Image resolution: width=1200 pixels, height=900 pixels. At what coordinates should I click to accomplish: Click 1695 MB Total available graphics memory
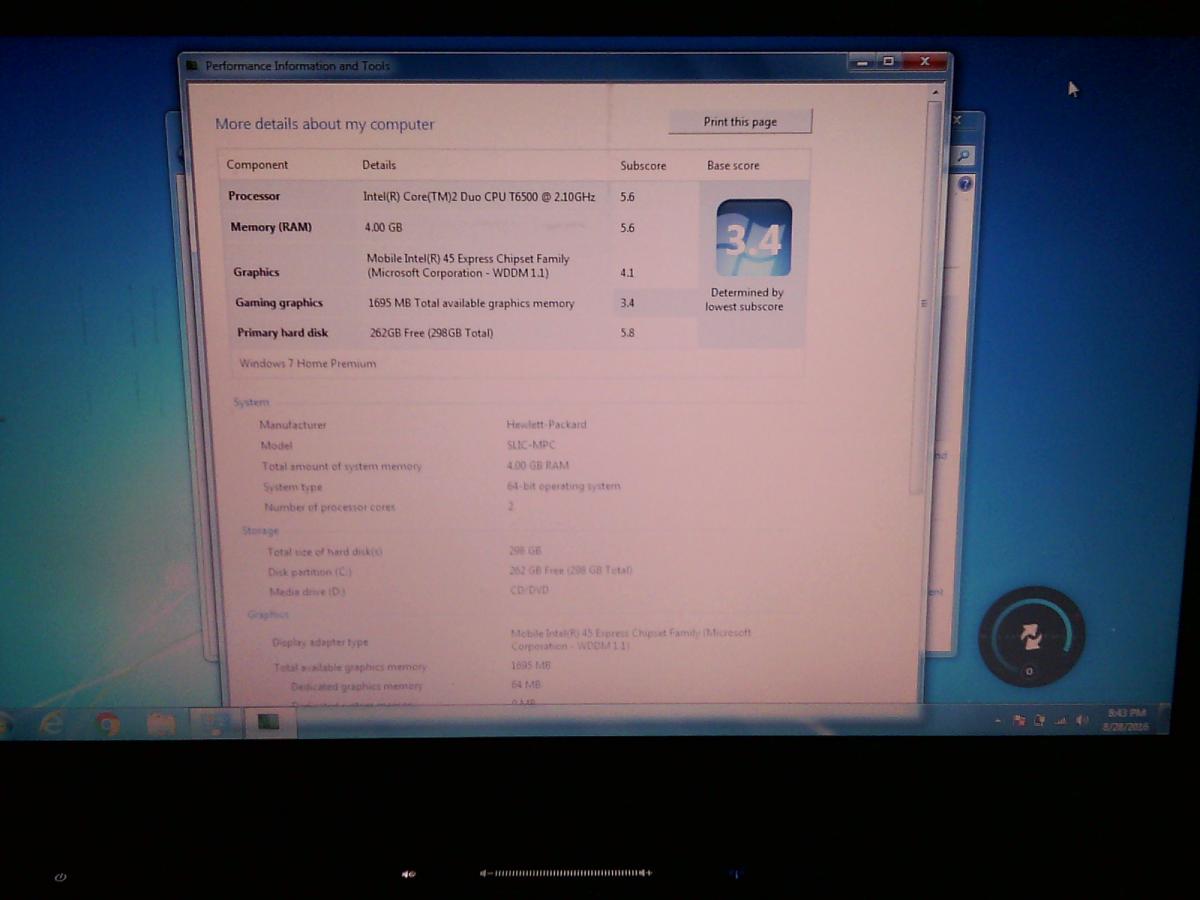click(471, 303)
